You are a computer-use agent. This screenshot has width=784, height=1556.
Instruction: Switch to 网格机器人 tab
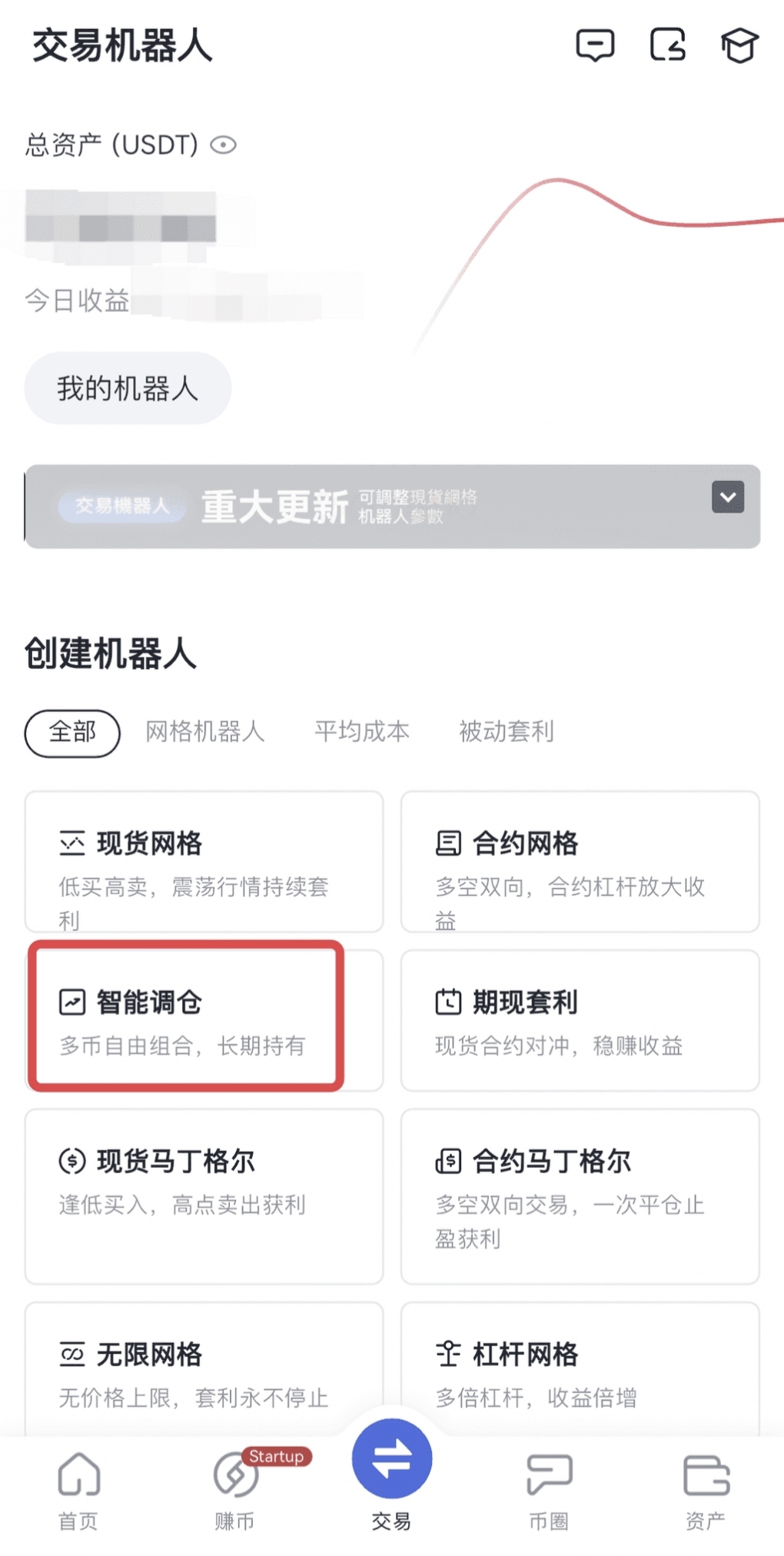click(204, 732)
